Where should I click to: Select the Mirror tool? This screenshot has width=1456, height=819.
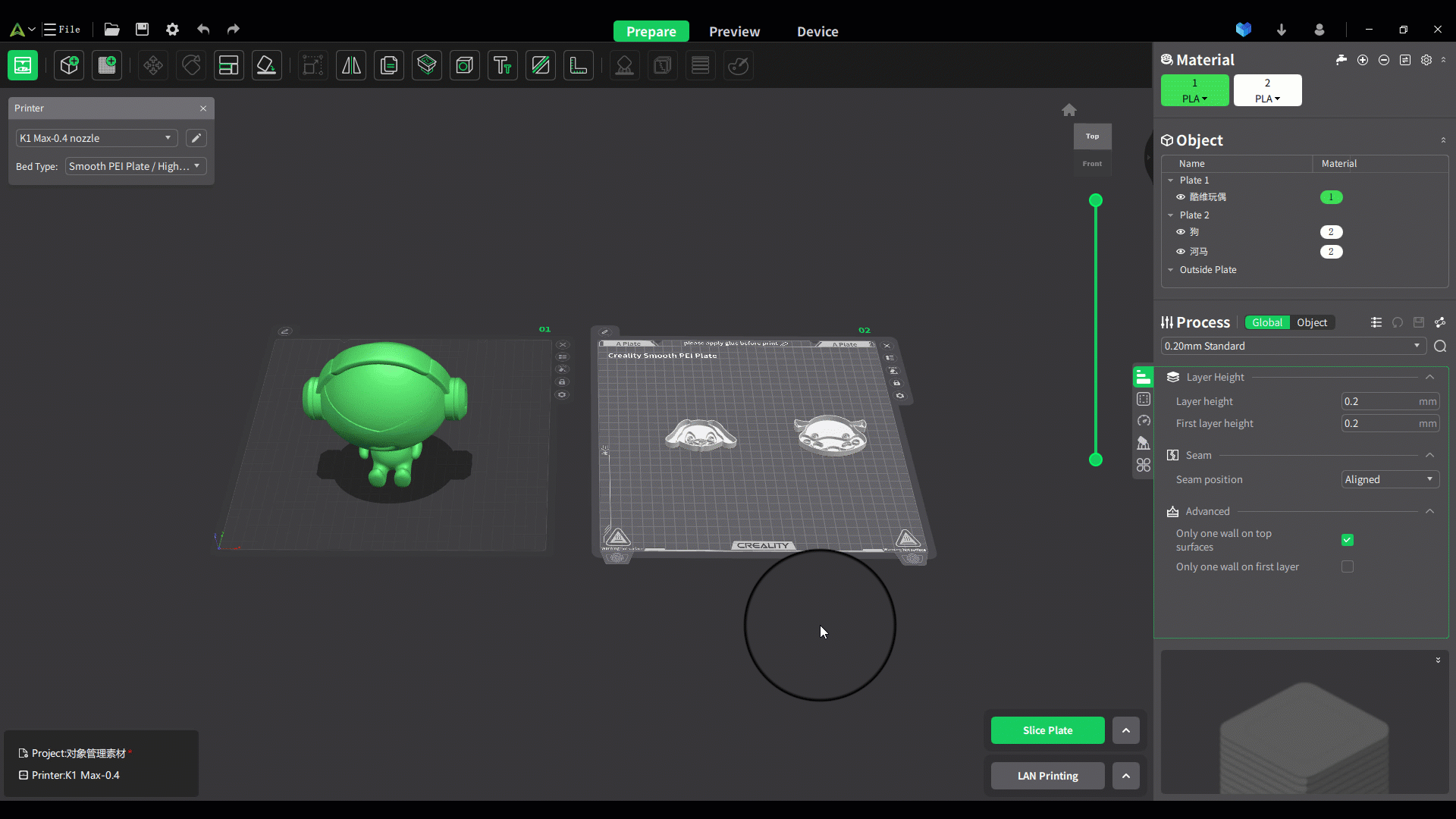351,65
